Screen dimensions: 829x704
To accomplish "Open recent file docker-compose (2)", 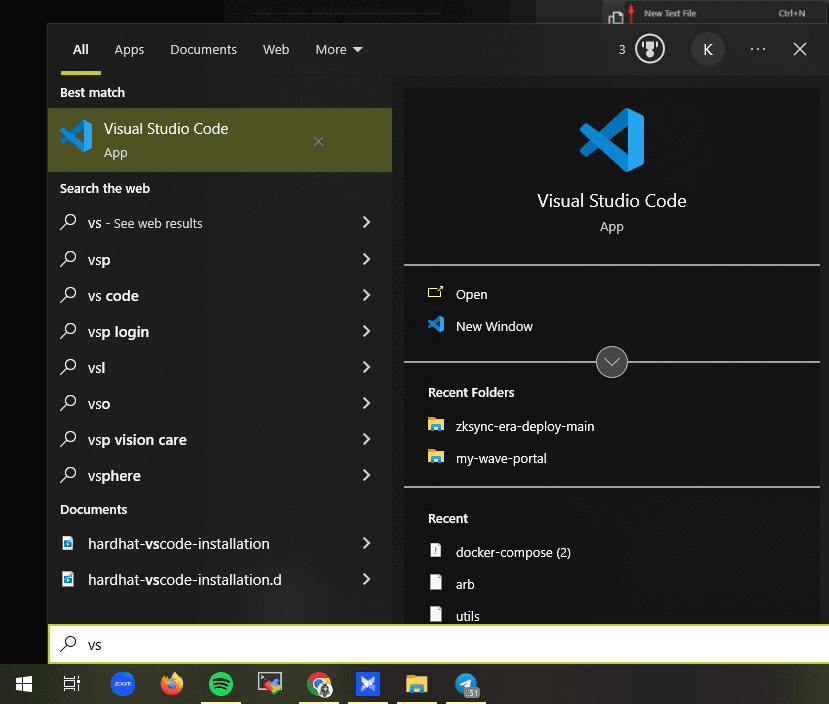I will 513,552.
